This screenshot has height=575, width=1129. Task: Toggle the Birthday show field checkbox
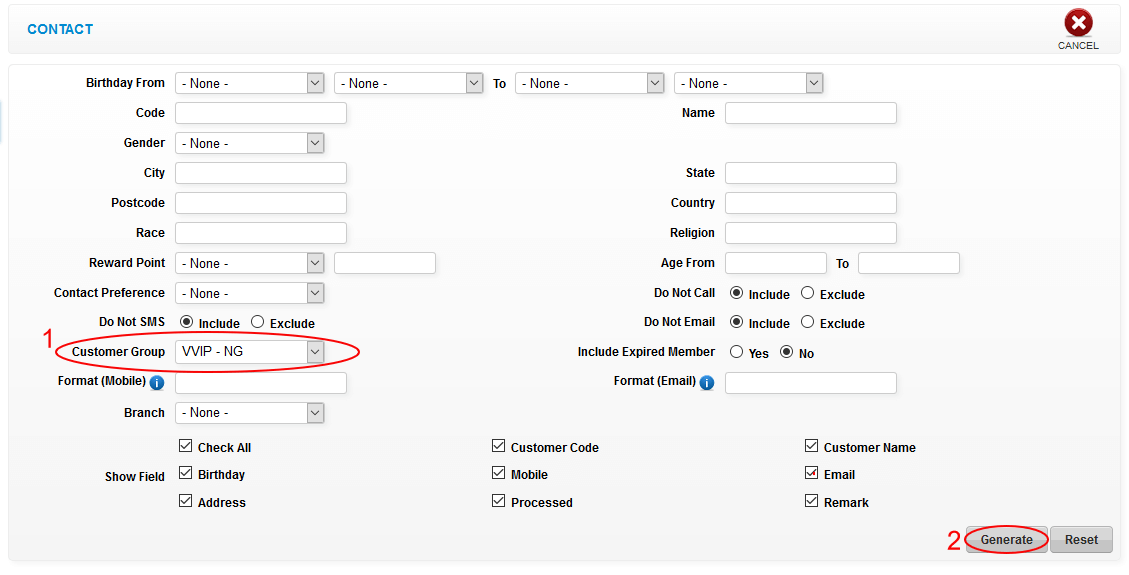pos(186,473)
